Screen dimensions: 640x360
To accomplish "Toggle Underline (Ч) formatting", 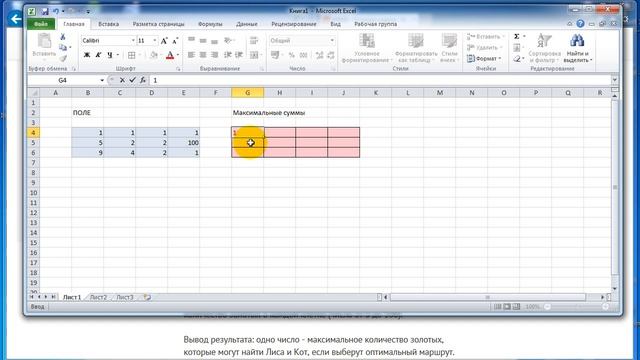I will pos(109,55).
